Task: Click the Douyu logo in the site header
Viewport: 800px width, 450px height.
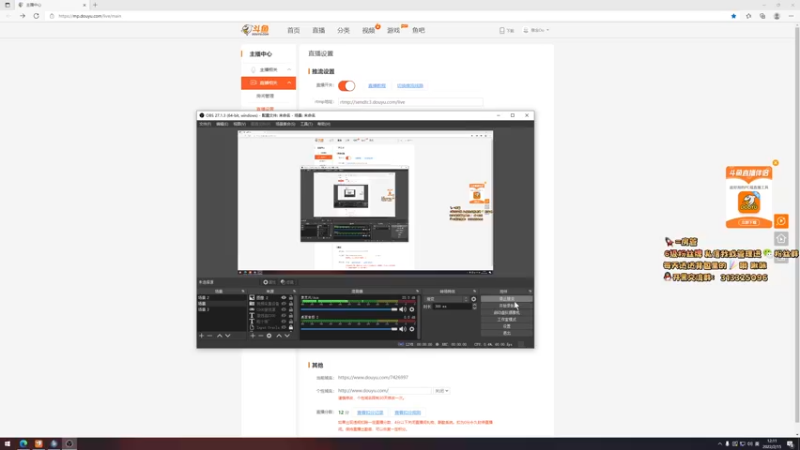Action: [255, 30]
